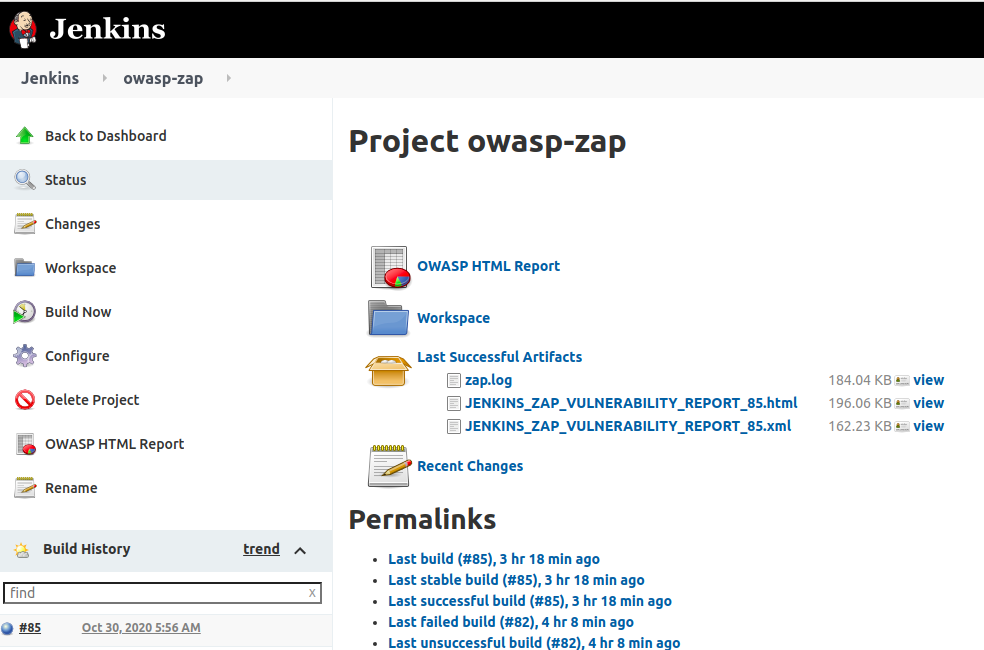The image size is (984, 650).
Task: View the REPORT_85.html artifact
Action: point(928,403)
